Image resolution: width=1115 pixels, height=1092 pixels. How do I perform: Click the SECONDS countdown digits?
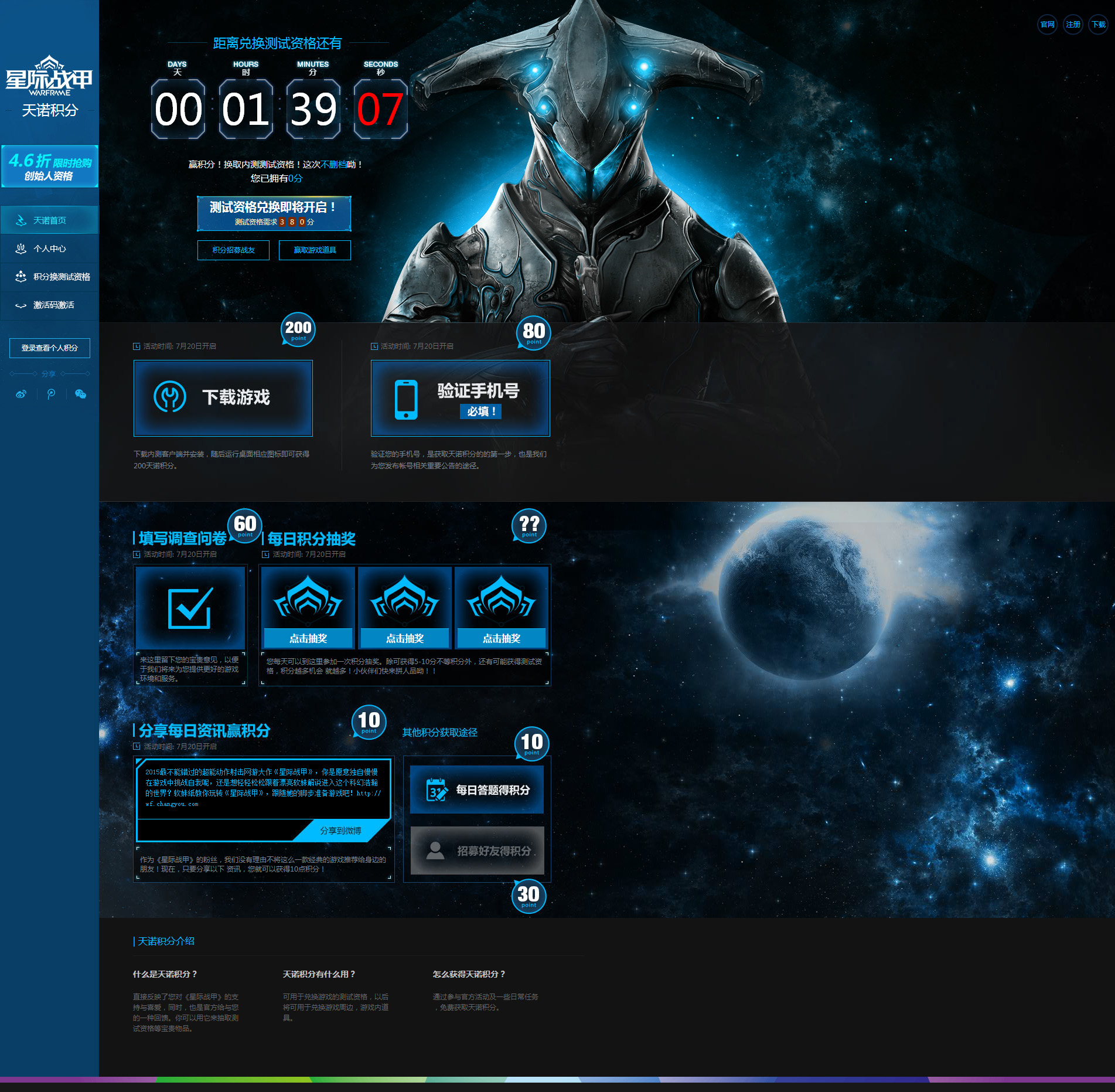click(x=381, y=109)
